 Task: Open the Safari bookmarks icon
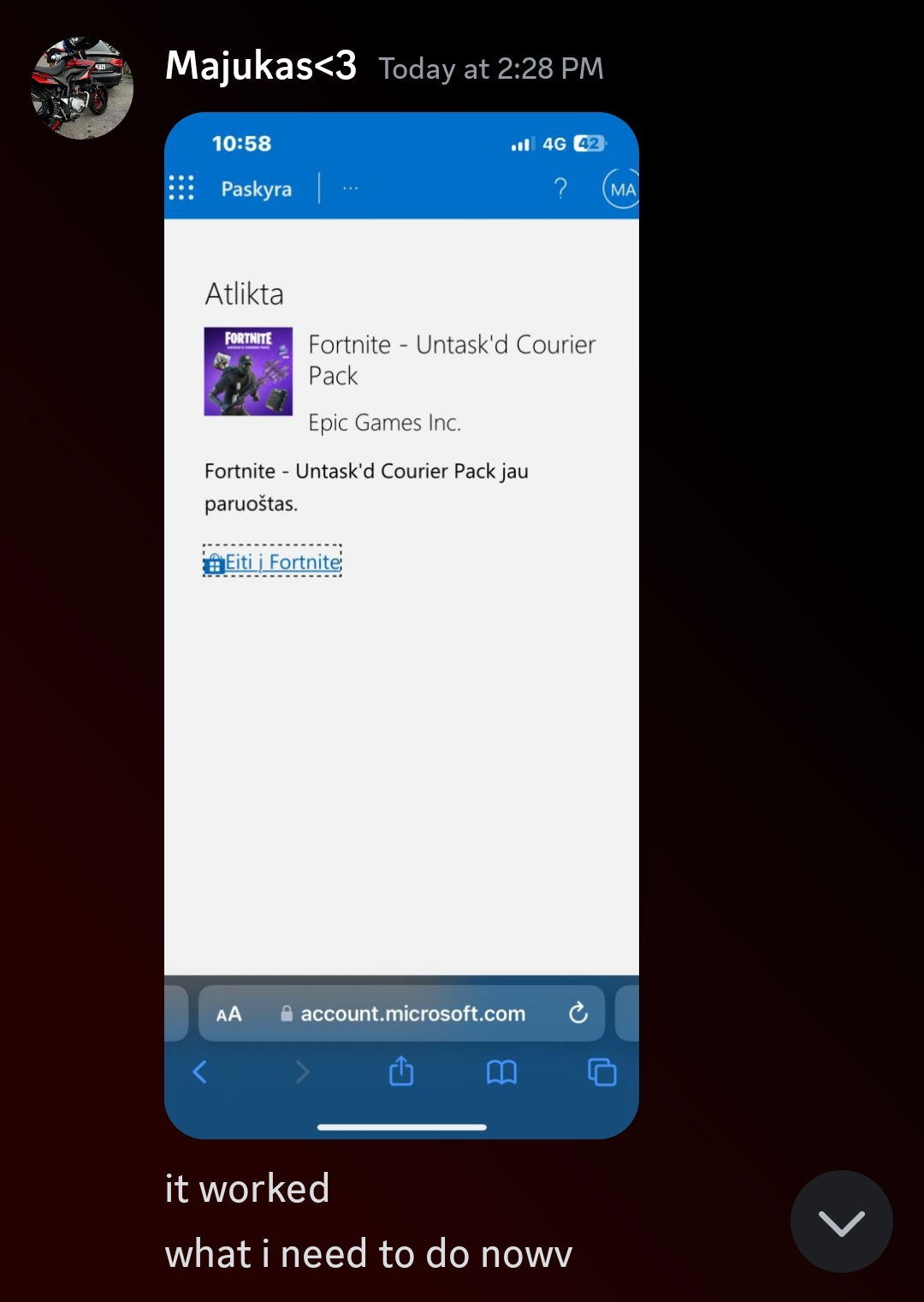(x=501, y=1072)
